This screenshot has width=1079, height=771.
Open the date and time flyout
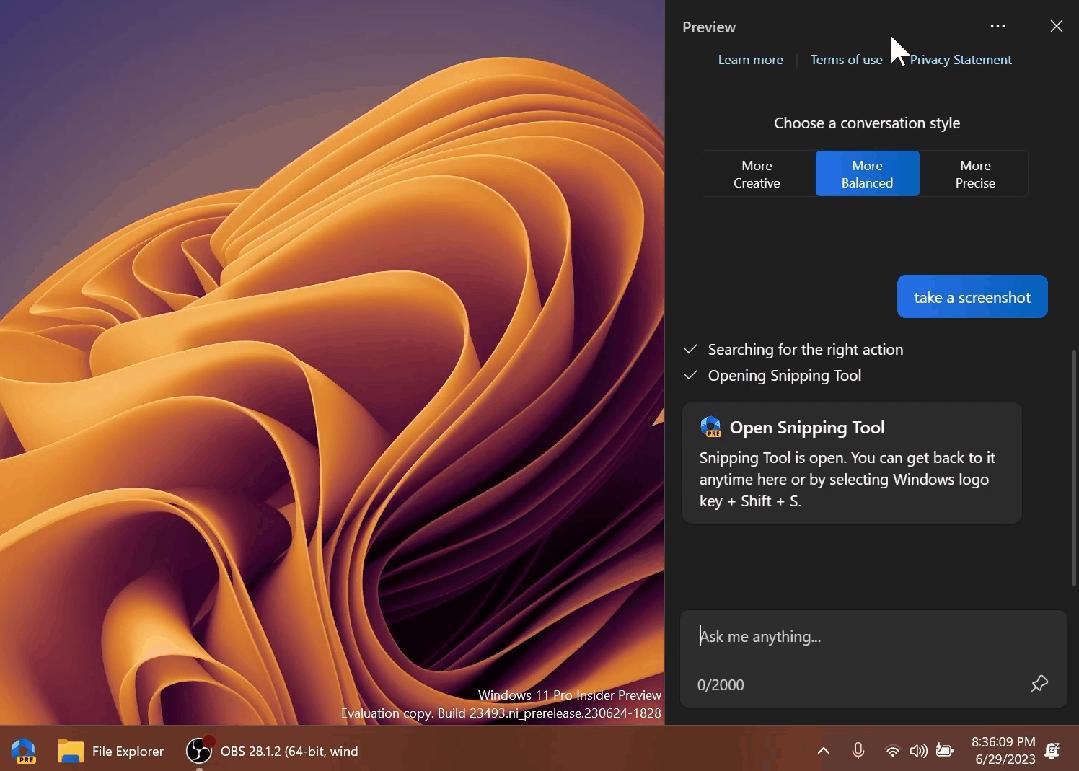click(x=1003, y=751)
